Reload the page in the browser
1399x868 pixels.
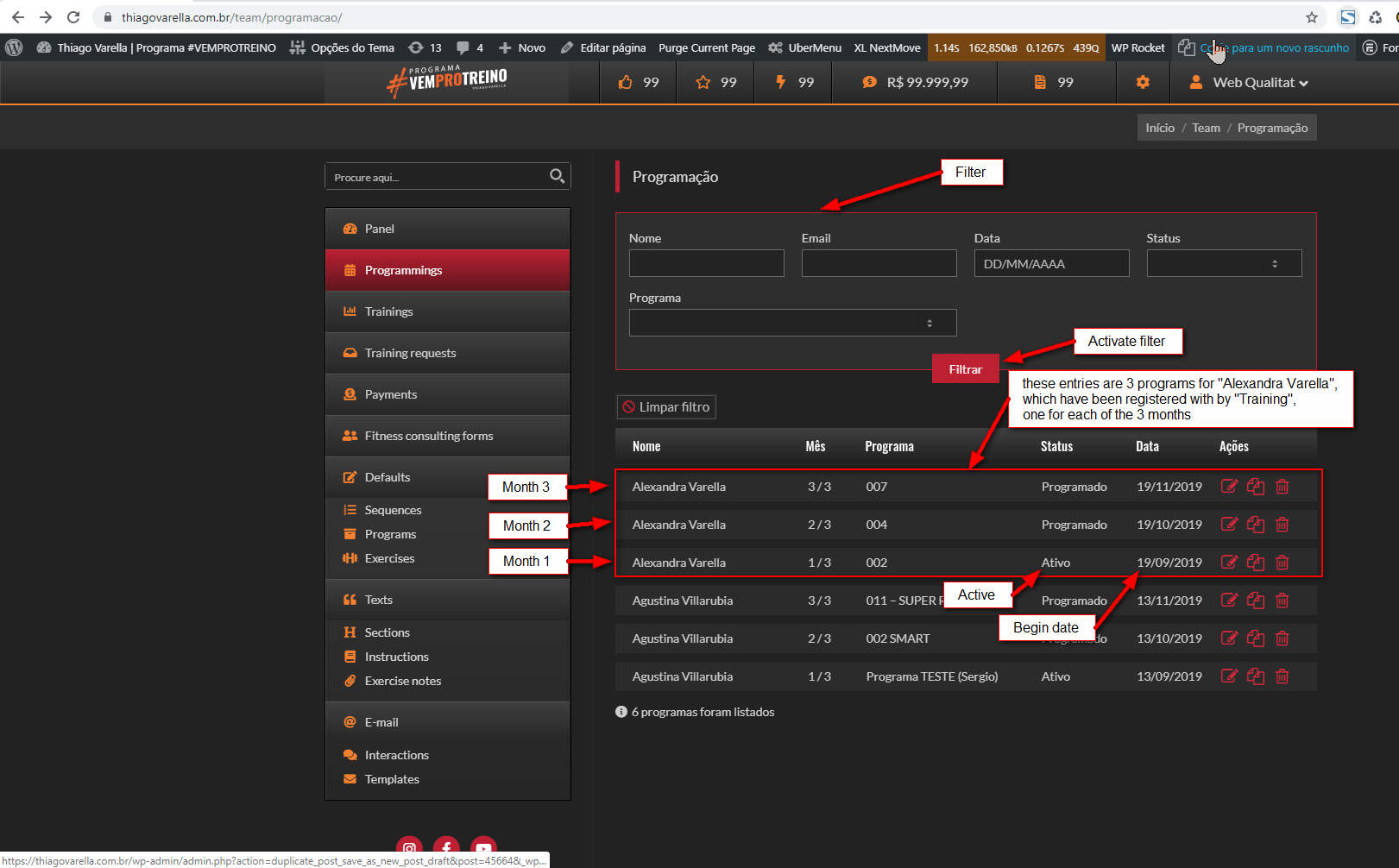73,17
